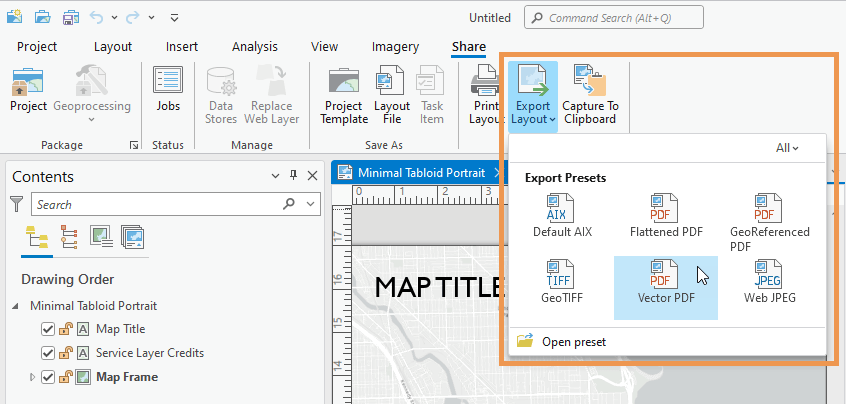Select List By Element Type view

click(x=69, y=237)
